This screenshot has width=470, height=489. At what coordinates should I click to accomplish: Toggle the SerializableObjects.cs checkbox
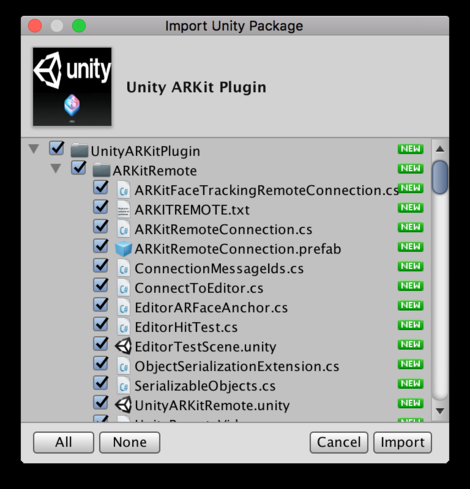point(100,383)
